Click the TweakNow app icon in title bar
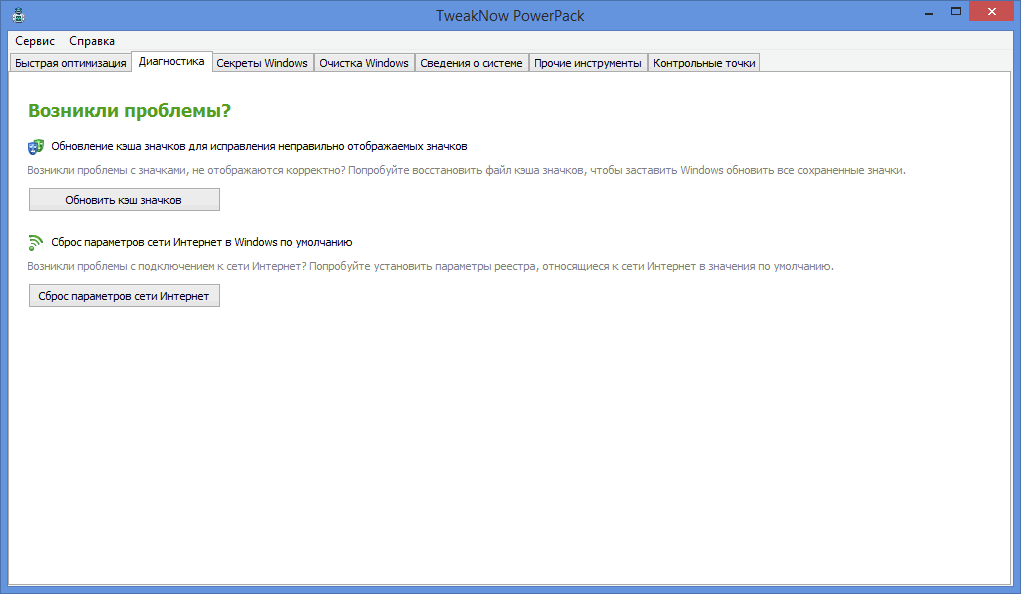This screenshot has height=594, width=1021. (x=18, y=15)
